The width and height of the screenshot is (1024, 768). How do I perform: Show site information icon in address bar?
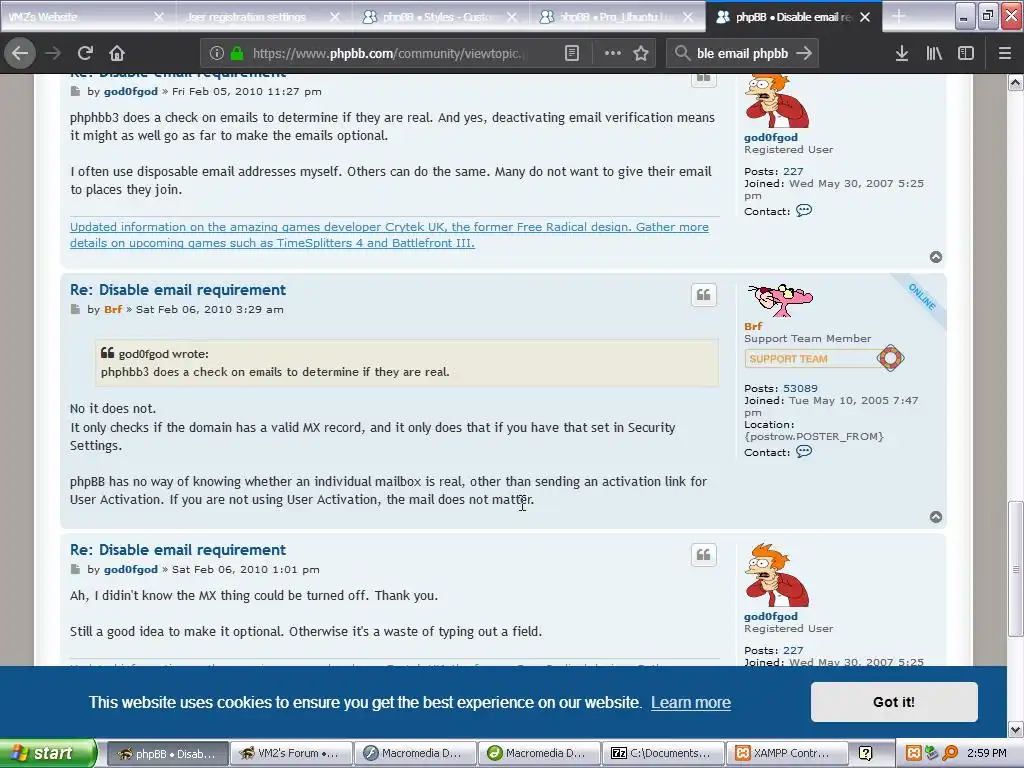pyautogui.click(x=217, y=53)
